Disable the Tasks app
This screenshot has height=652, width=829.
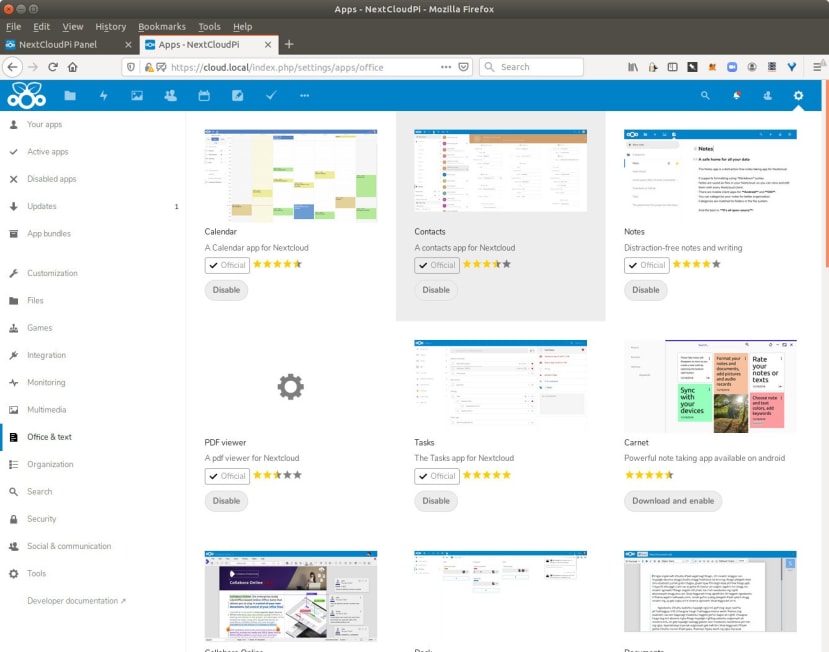click(436, 501)
